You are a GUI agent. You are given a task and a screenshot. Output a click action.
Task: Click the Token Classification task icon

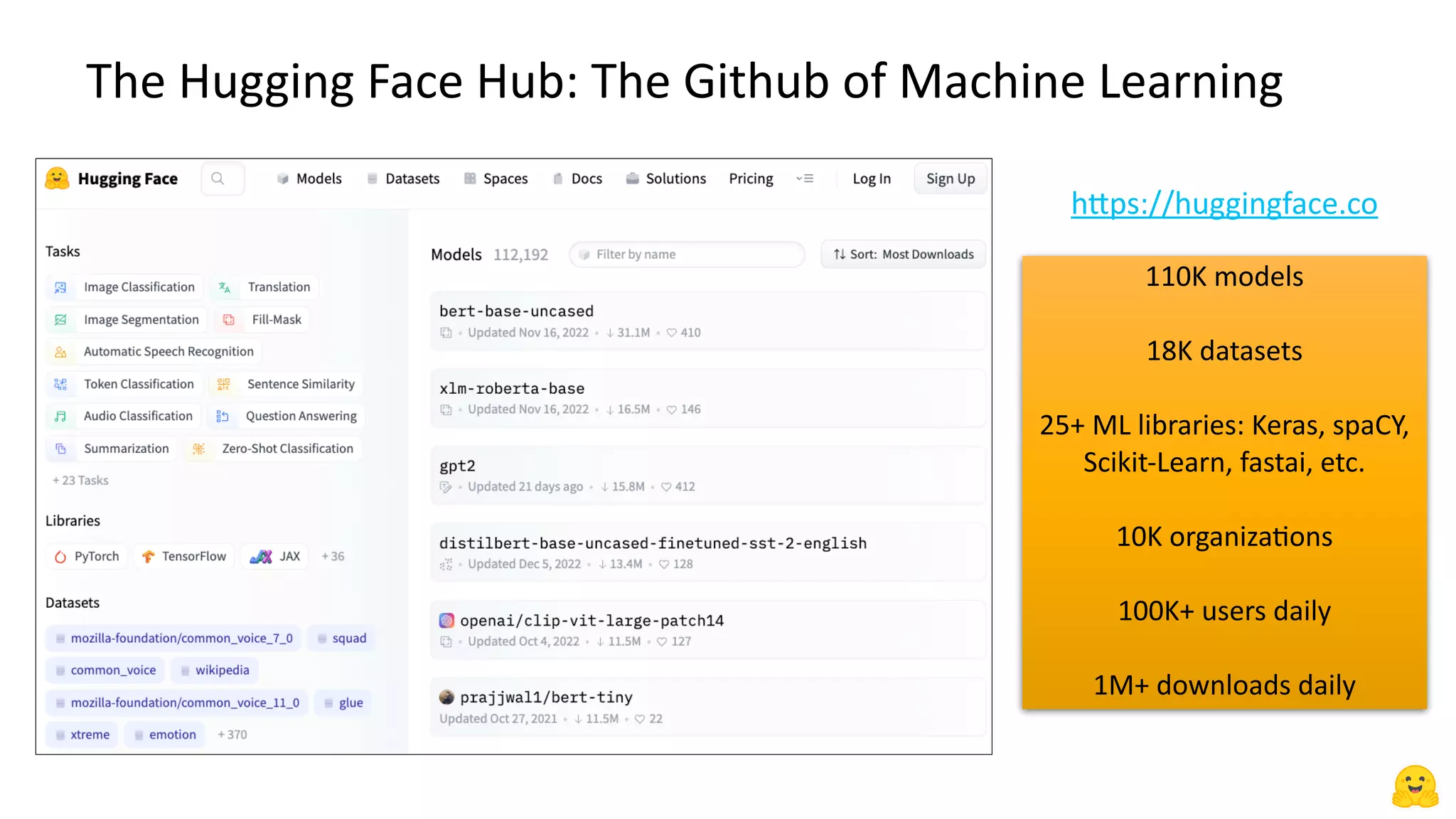coord(60,384)
